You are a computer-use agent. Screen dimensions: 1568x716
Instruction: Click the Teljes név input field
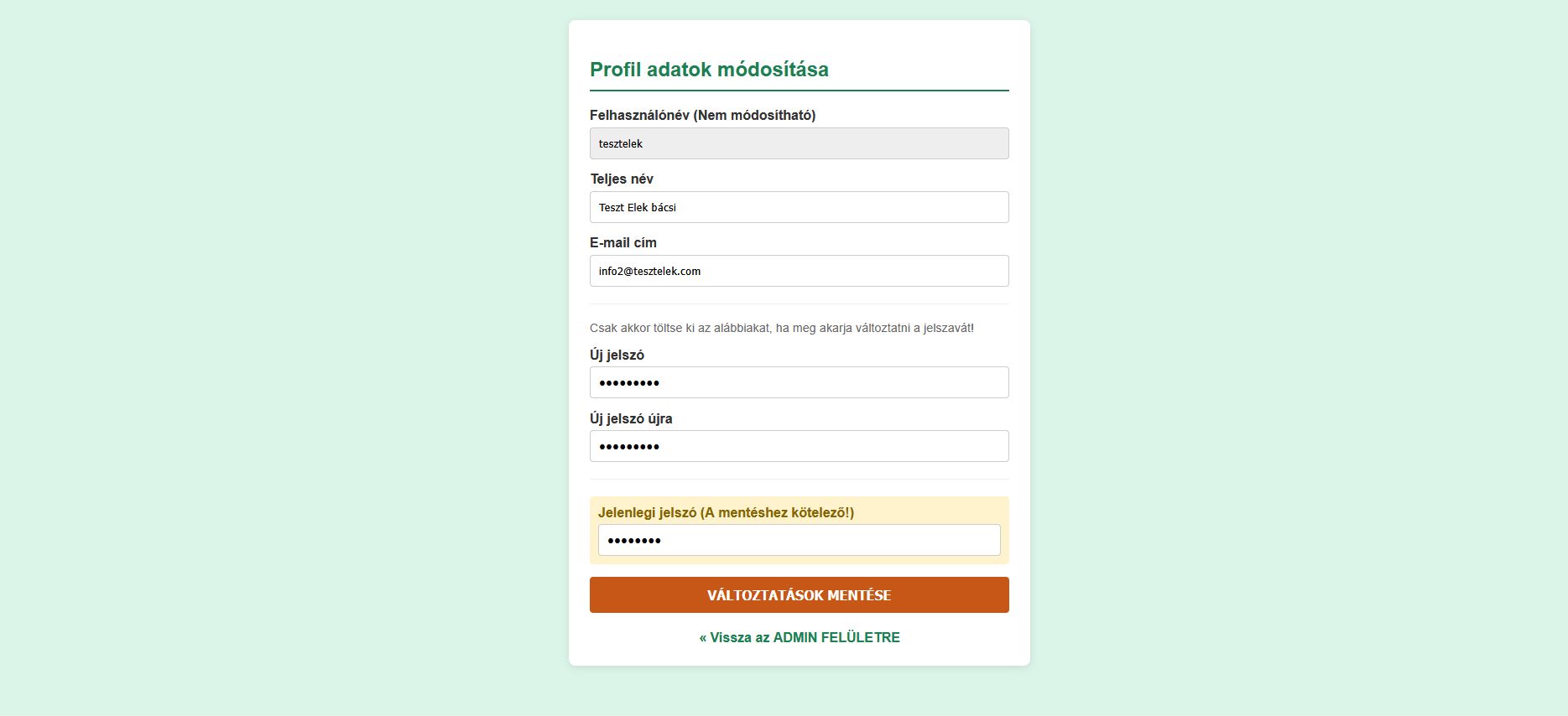click(x=799, y=207)
